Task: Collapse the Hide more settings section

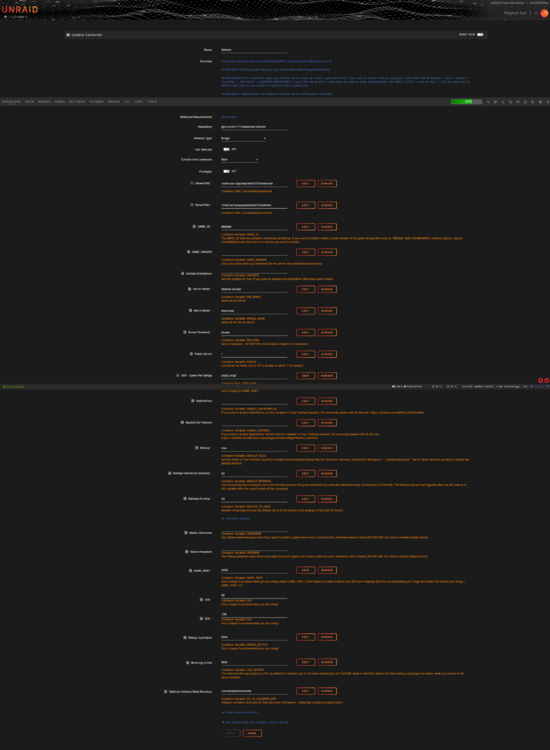Action: click(236, 518)
